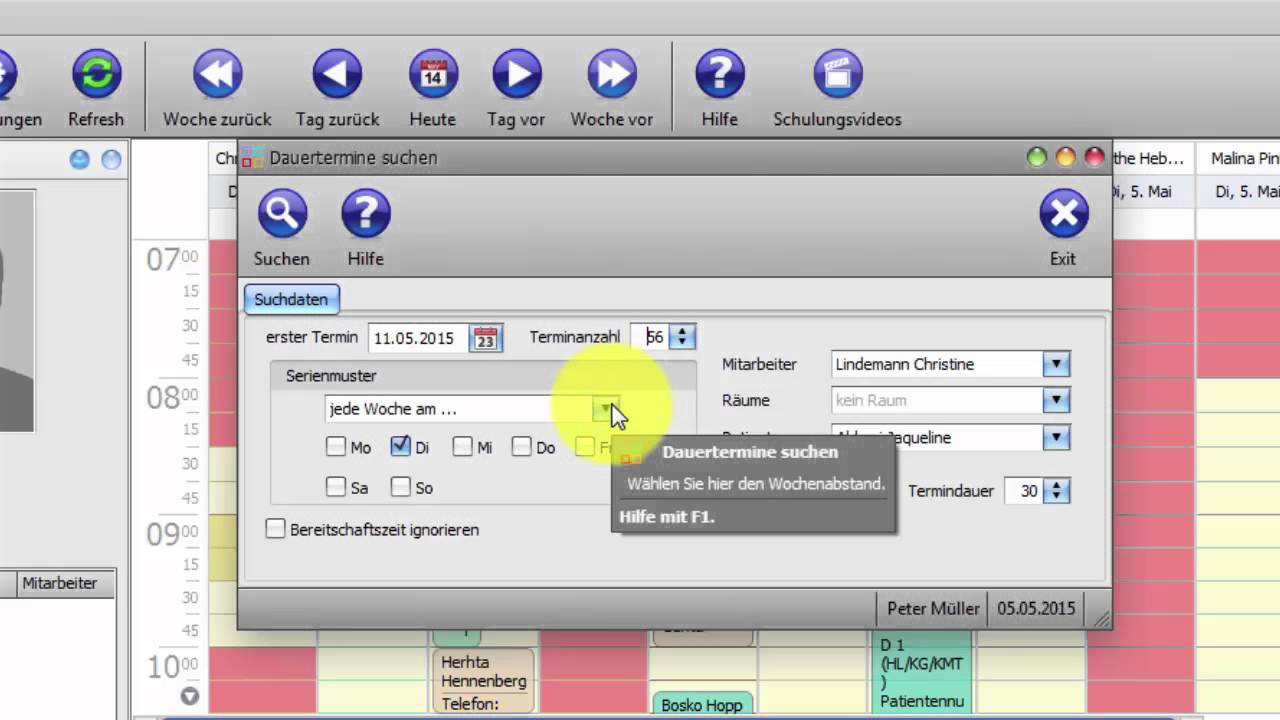Screen dimensions: 1280x720
Task: Click first round blue button above photo
Action: pos(80,159)
